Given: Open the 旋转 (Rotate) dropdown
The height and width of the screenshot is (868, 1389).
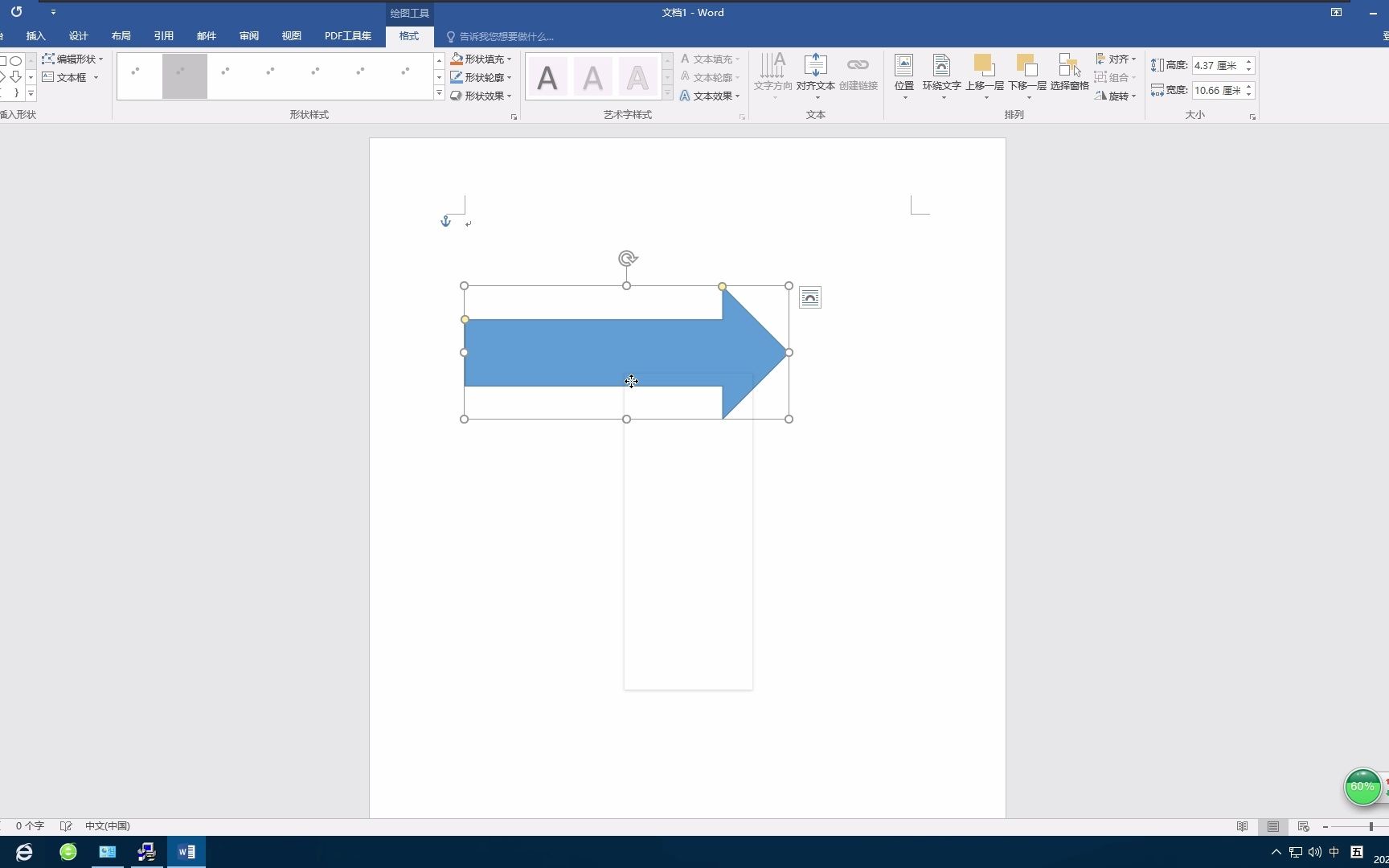Looking at the screenshot, I should (1116, 96).
